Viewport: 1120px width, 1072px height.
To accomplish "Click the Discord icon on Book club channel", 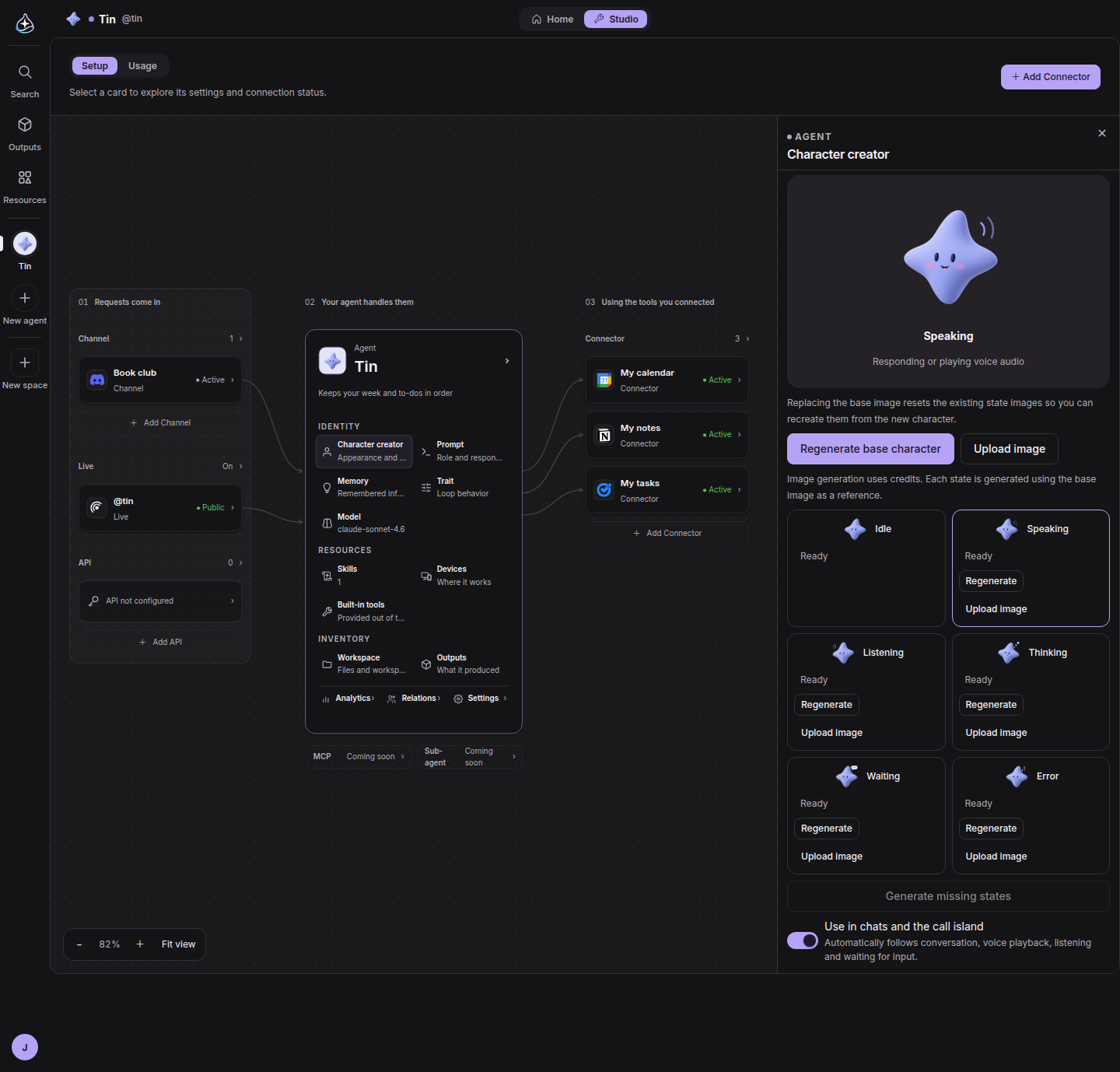I will (97, 380).
